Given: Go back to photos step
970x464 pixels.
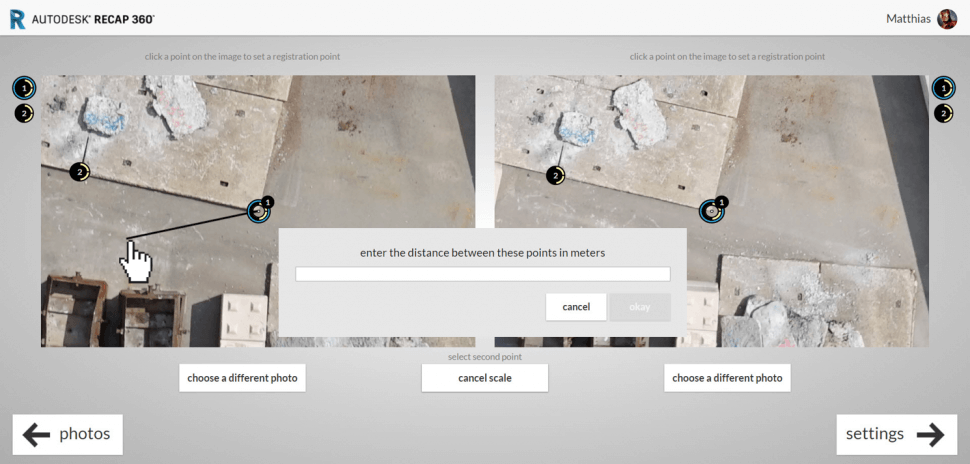Looking at the screenshot, I should [67, 434].
